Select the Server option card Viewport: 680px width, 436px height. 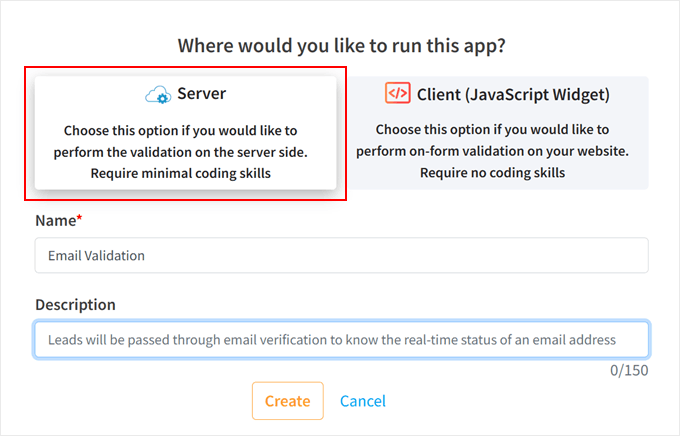tap(186, 133)
